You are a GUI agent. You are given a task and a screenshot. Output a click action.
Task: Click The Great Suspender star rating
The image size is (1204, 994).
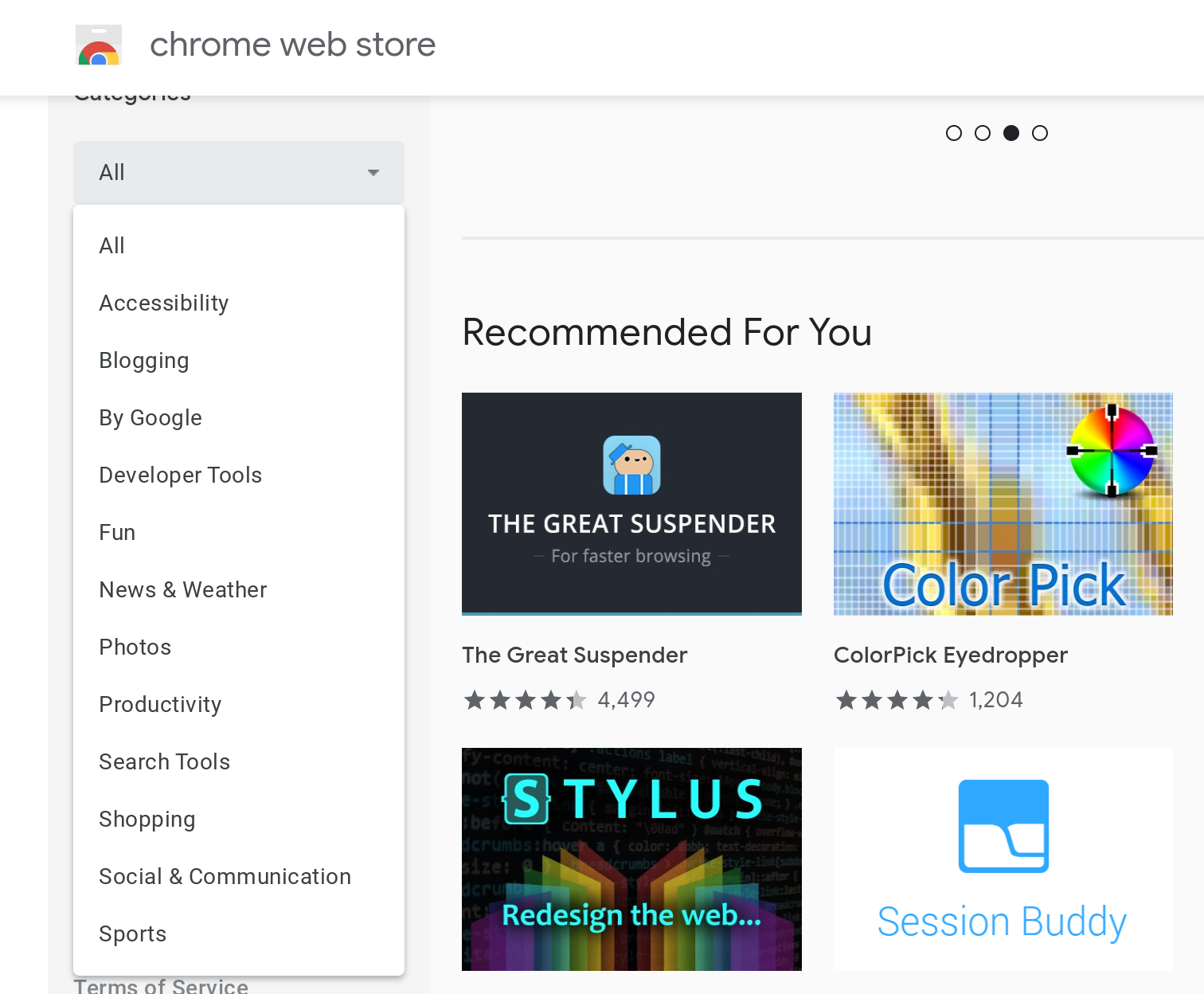[526, 700]
